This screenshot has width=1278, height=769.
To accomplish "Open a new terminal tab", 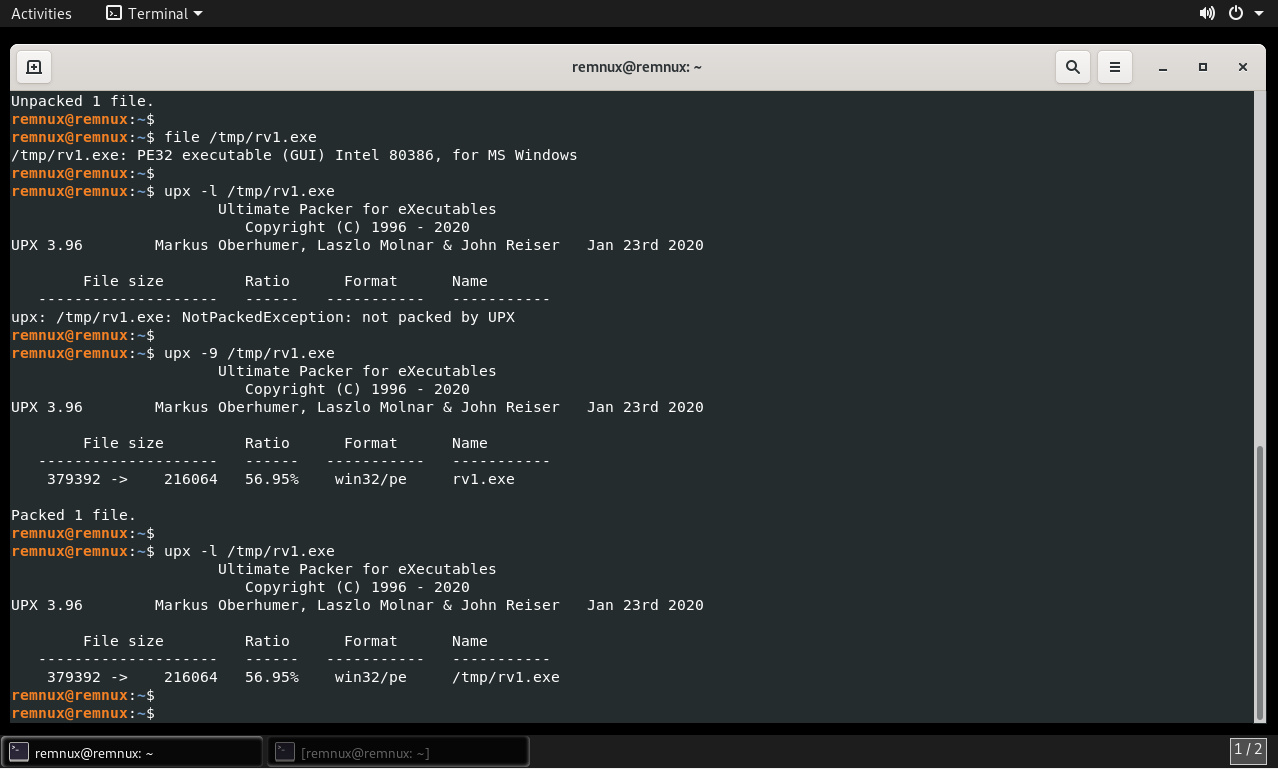I will [33, 67].
